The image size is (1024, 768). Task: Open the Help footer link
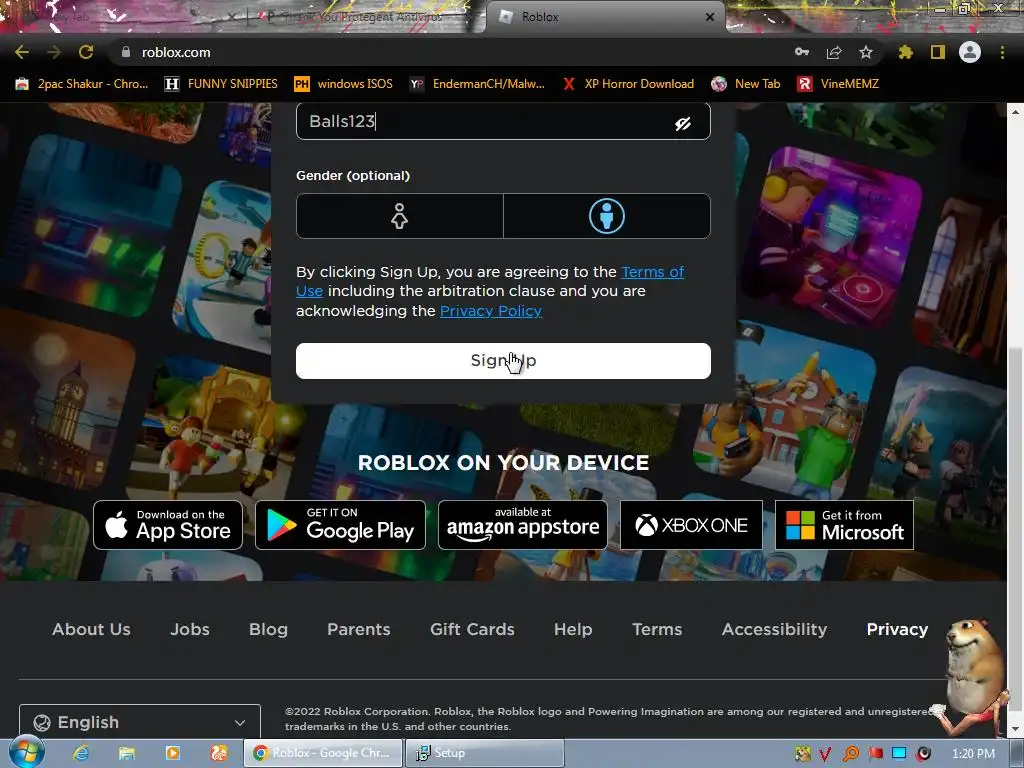573,630
